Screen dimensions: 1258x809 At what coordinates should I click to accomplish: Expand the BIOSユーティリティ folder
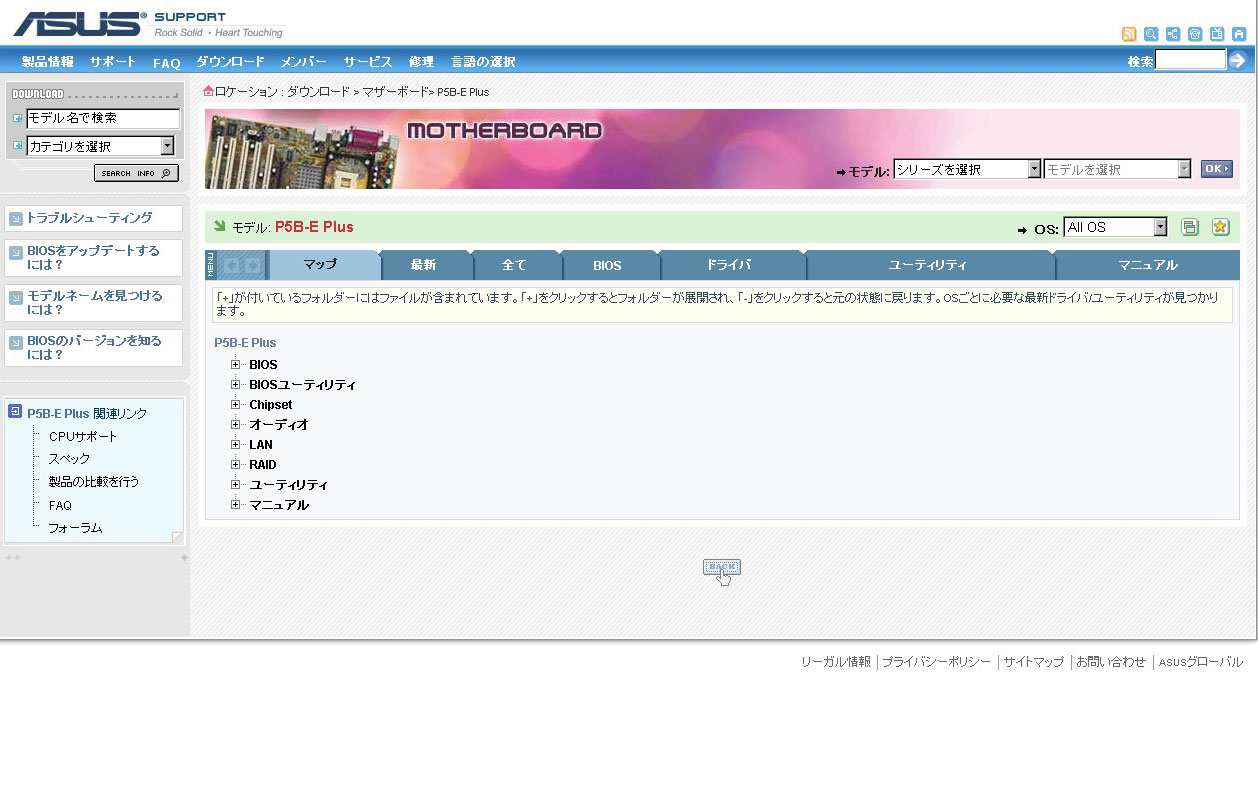coord(236,384)
